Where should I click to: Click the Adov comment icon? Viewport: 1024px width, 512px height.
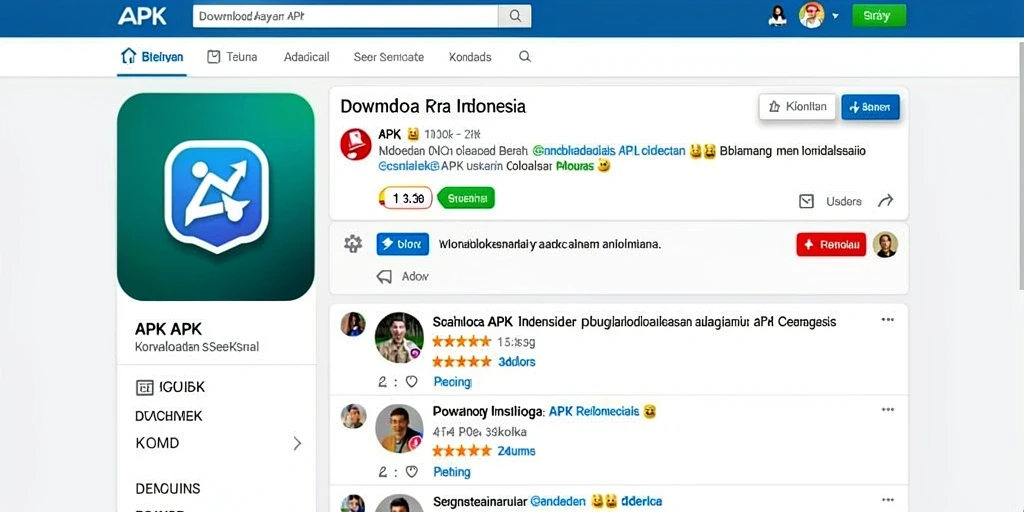(x=385, y=277)
